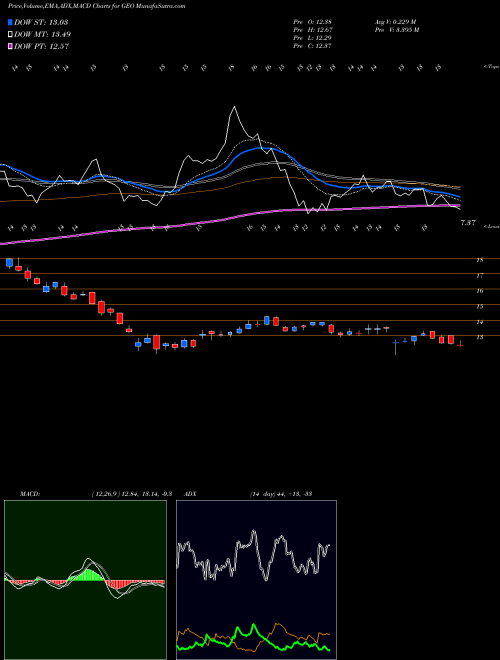Click the price axis label 16
The height and width of the screenshot is (660, 500).
(479, 291)
